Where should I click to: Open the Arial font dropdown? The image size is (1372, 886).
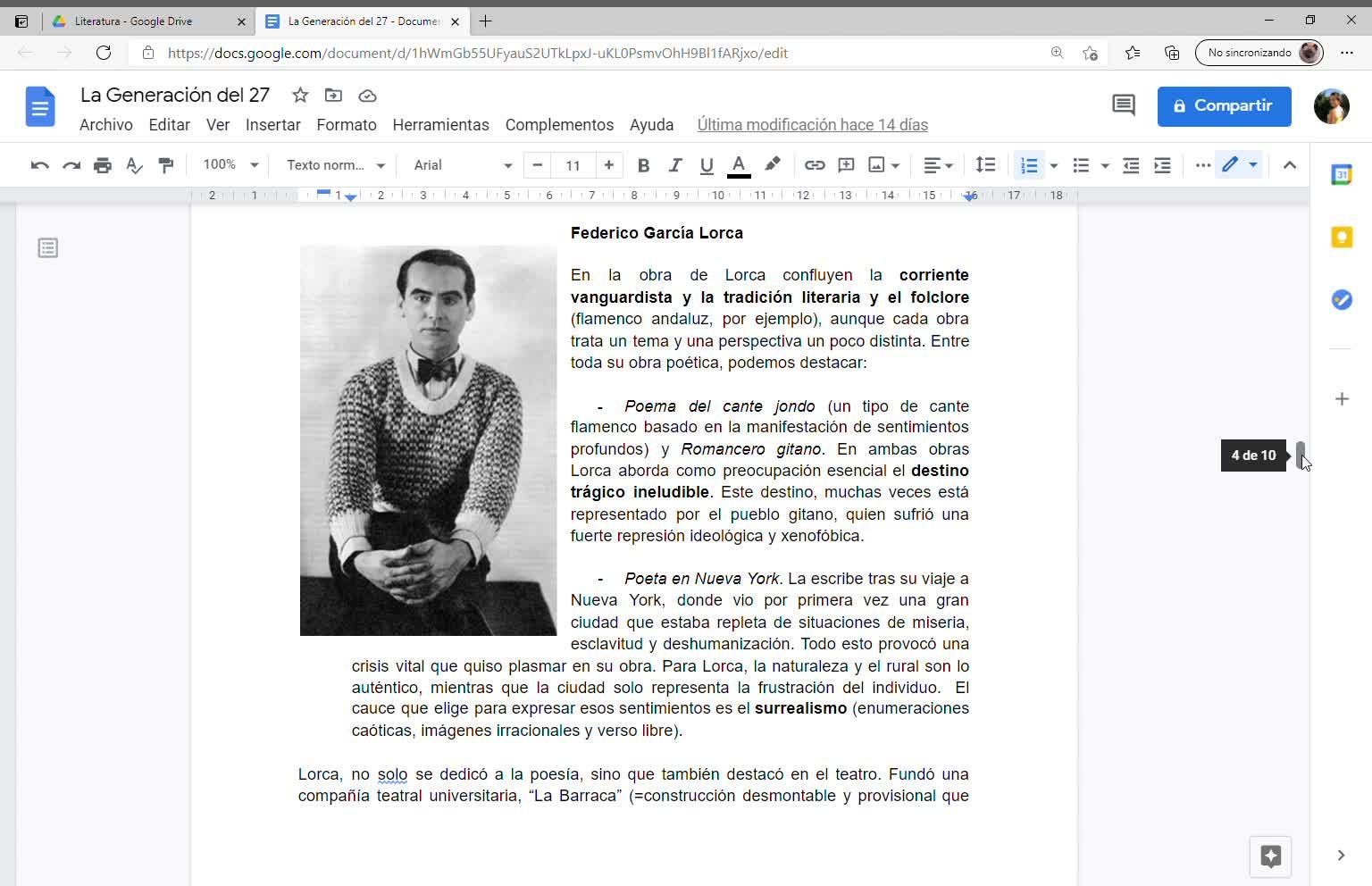pos(463,165)
